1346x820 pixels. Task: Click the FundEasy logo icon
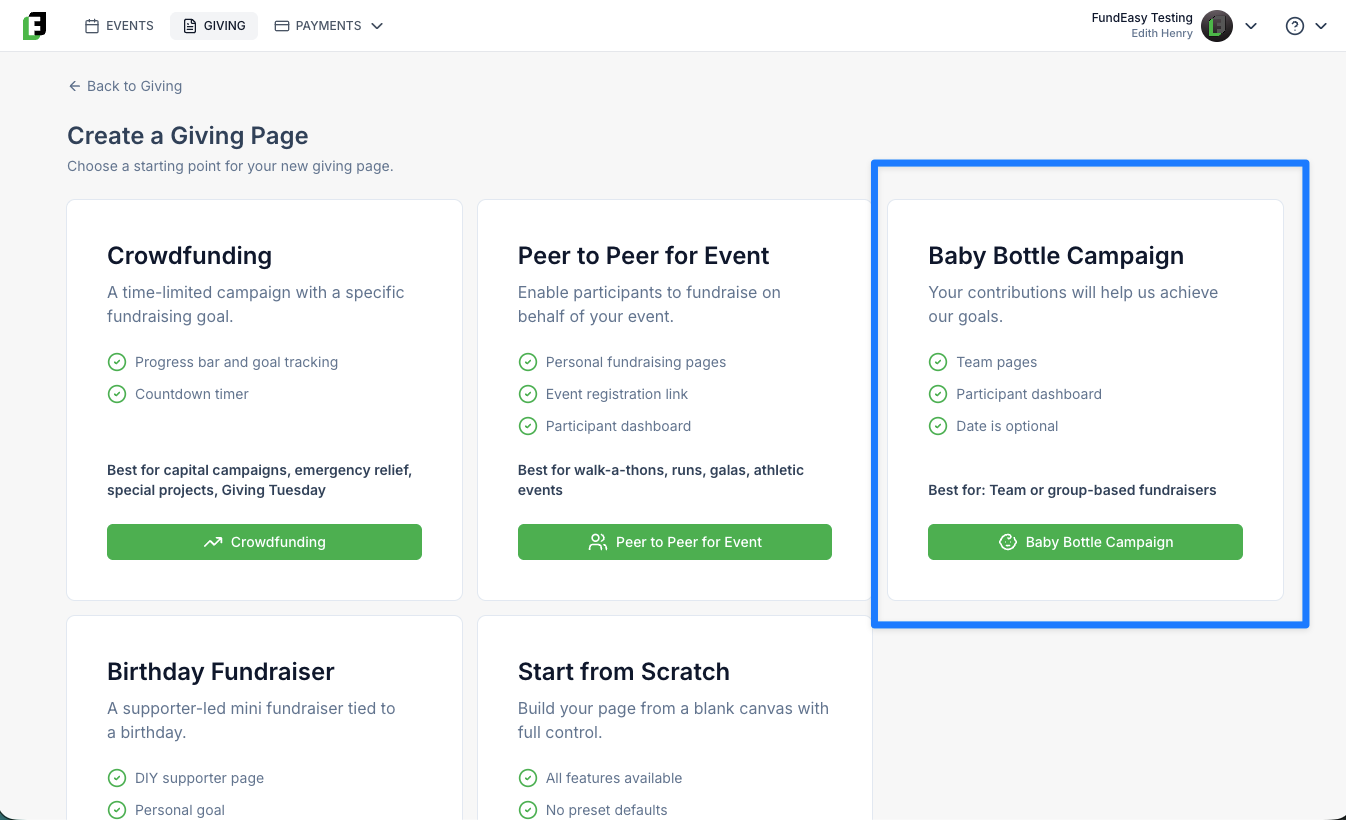click(35, 26)
